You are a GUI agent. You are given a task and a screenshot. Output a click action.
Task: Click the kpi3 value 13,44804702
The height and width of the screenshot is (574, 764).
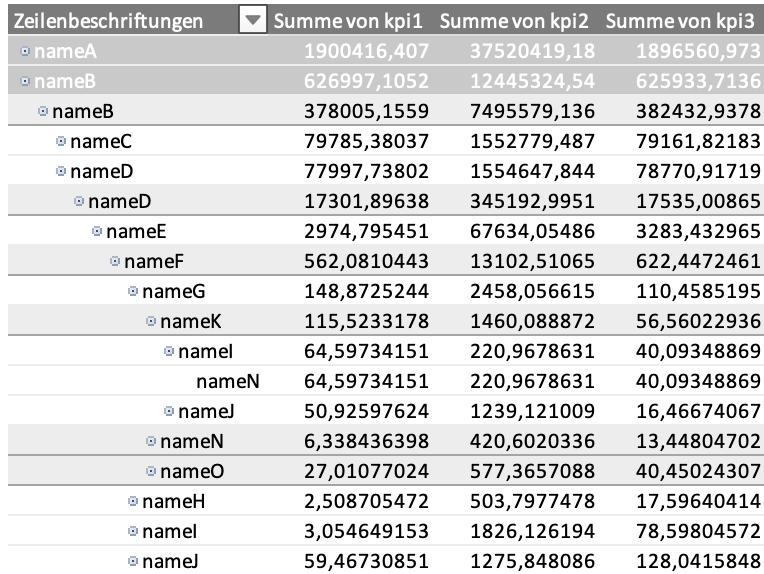(698, 441)
